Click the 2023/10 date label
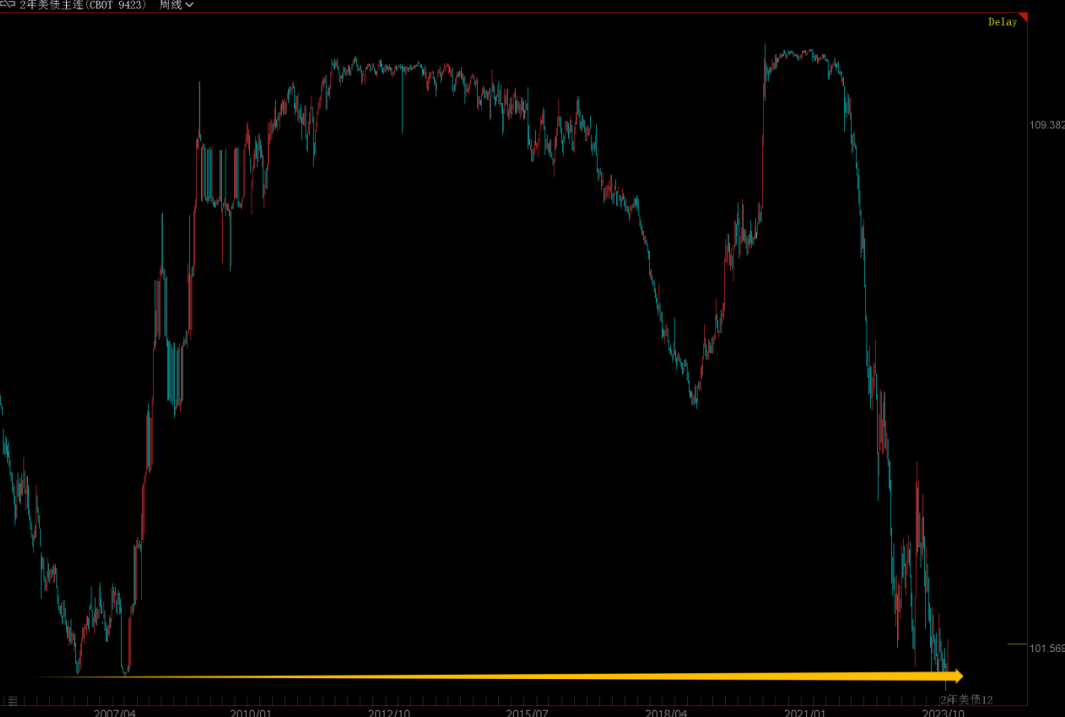Viewport: 1065px width, 717px height. coord(943,713)
